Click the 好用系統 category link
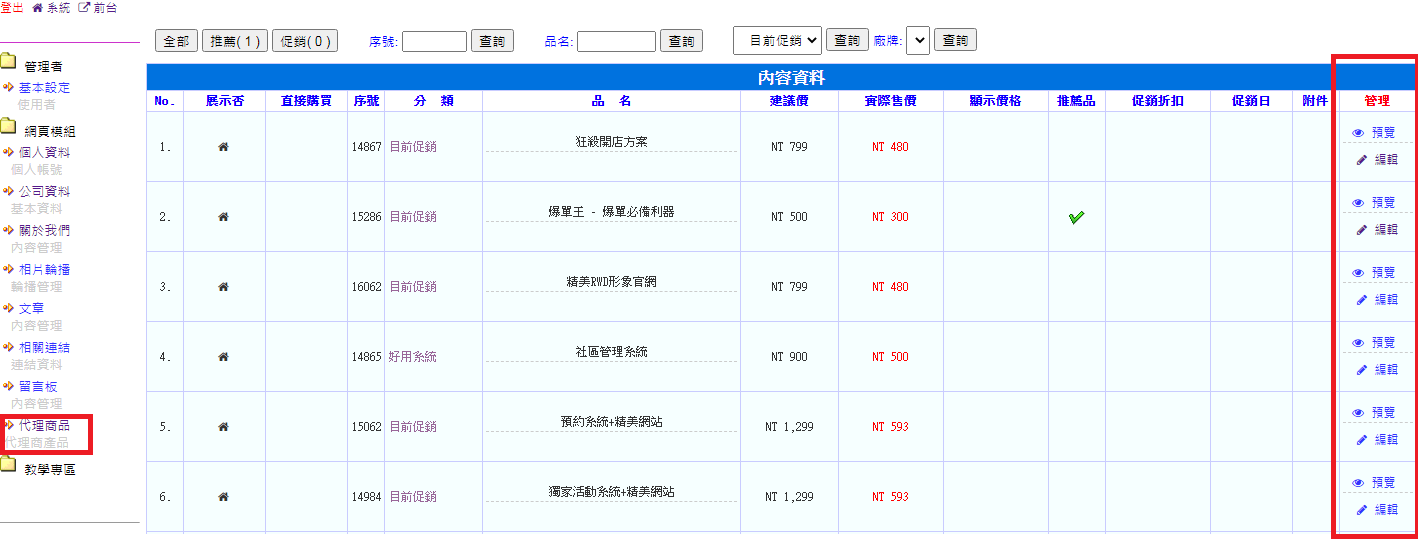Image resolution: width=1418 pixels, height=552 pixels. [413, 357]
